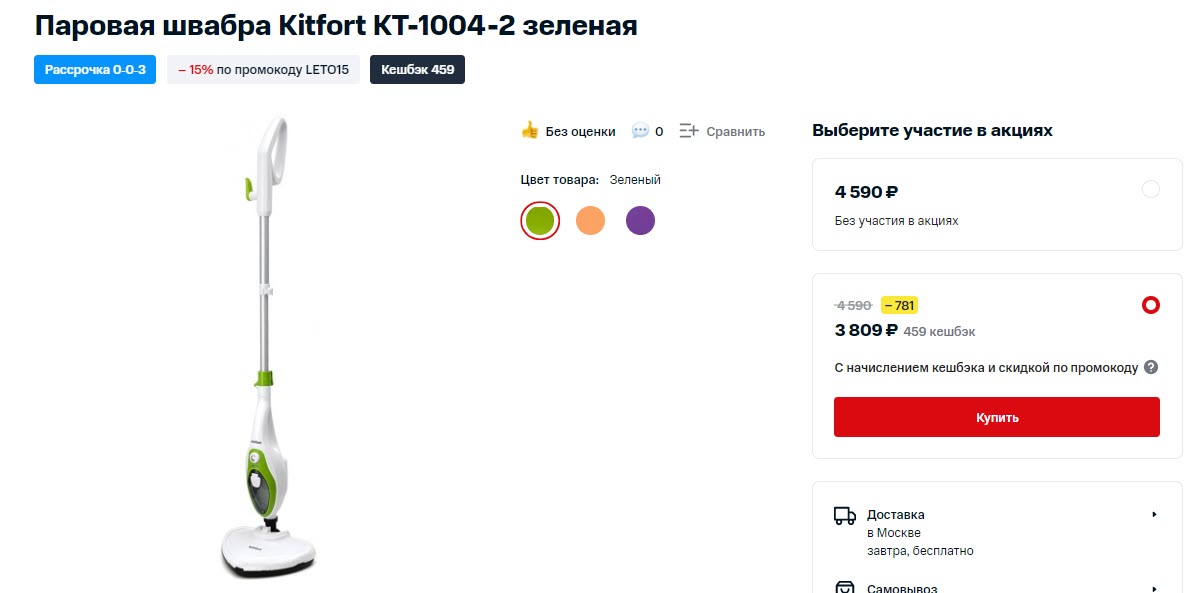
Task: Click the question mark help icon
Action: (x=1151, y=367)
